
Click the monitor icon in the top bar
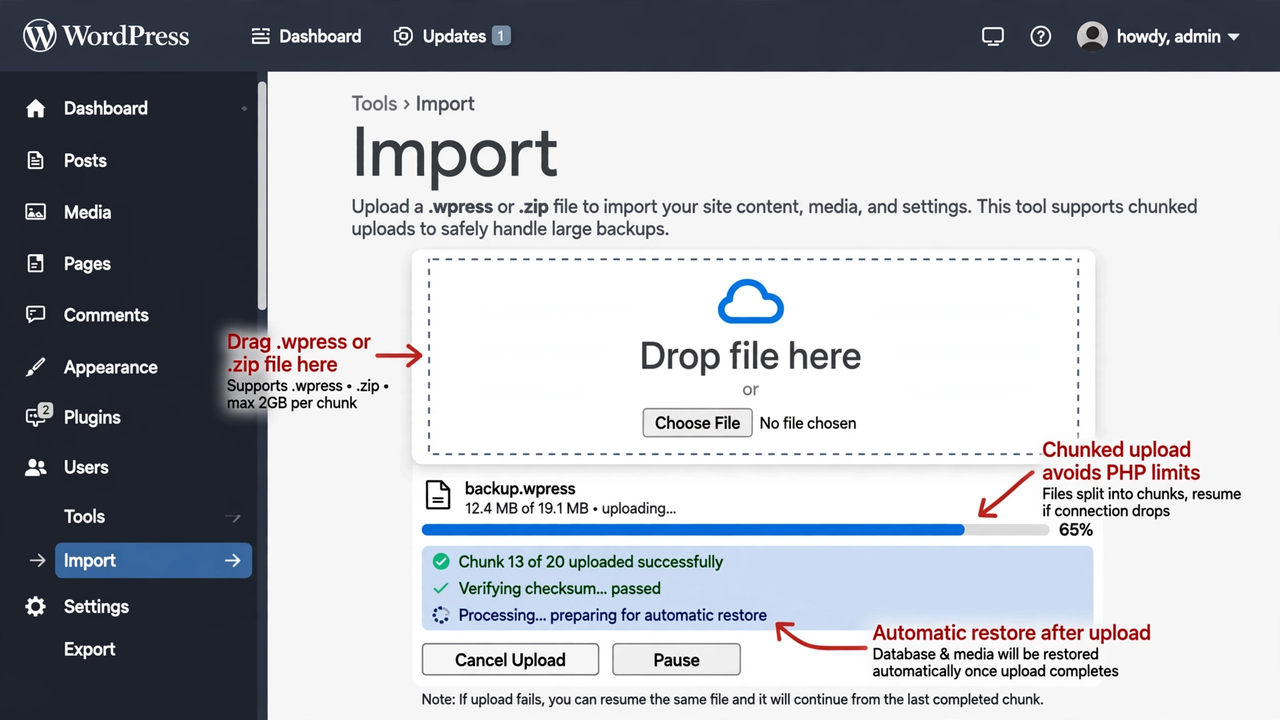[x=992, y=37]
